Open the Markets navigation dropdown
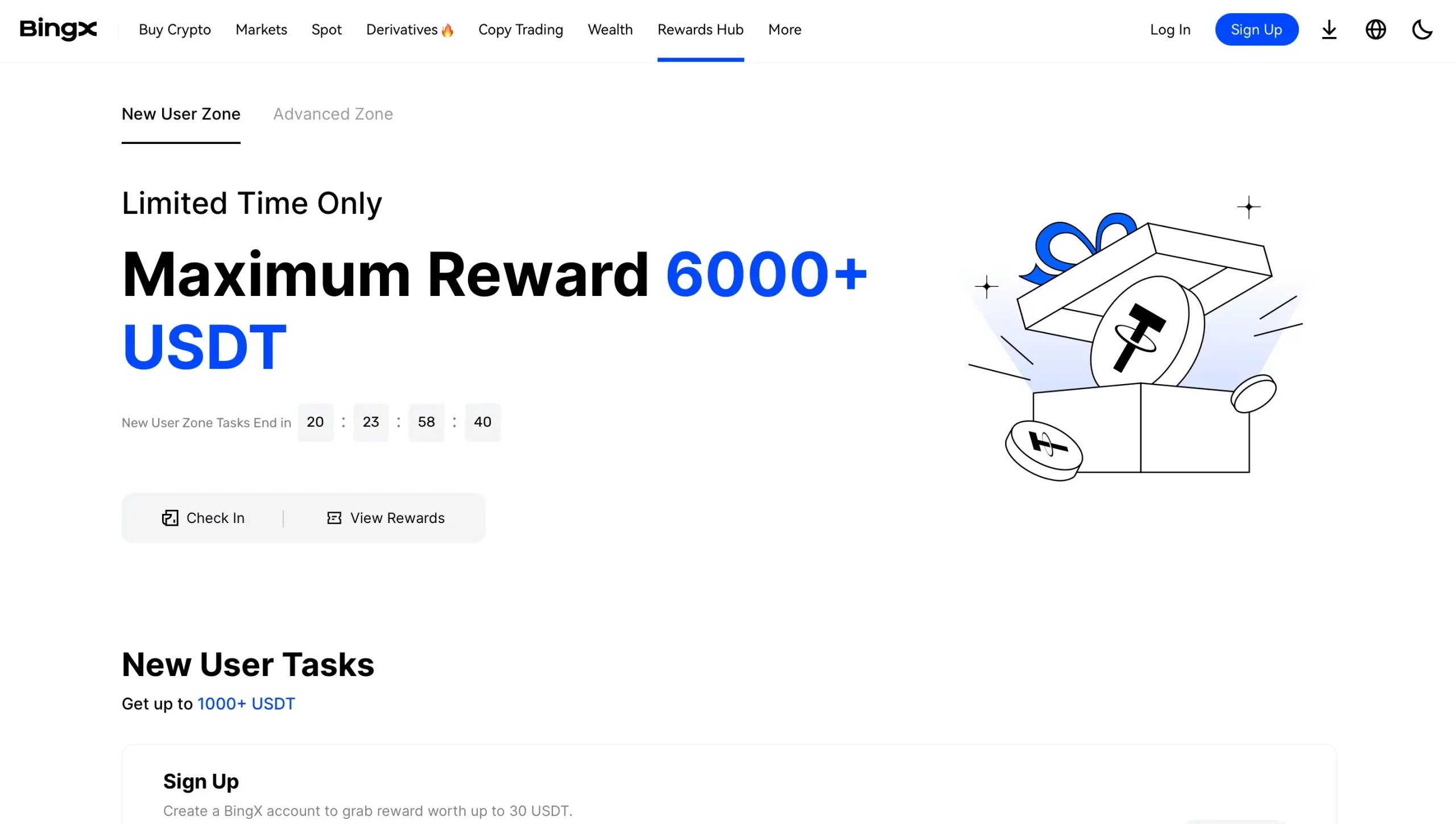Viewport: 1456px width, 824px height. point(261,29)
